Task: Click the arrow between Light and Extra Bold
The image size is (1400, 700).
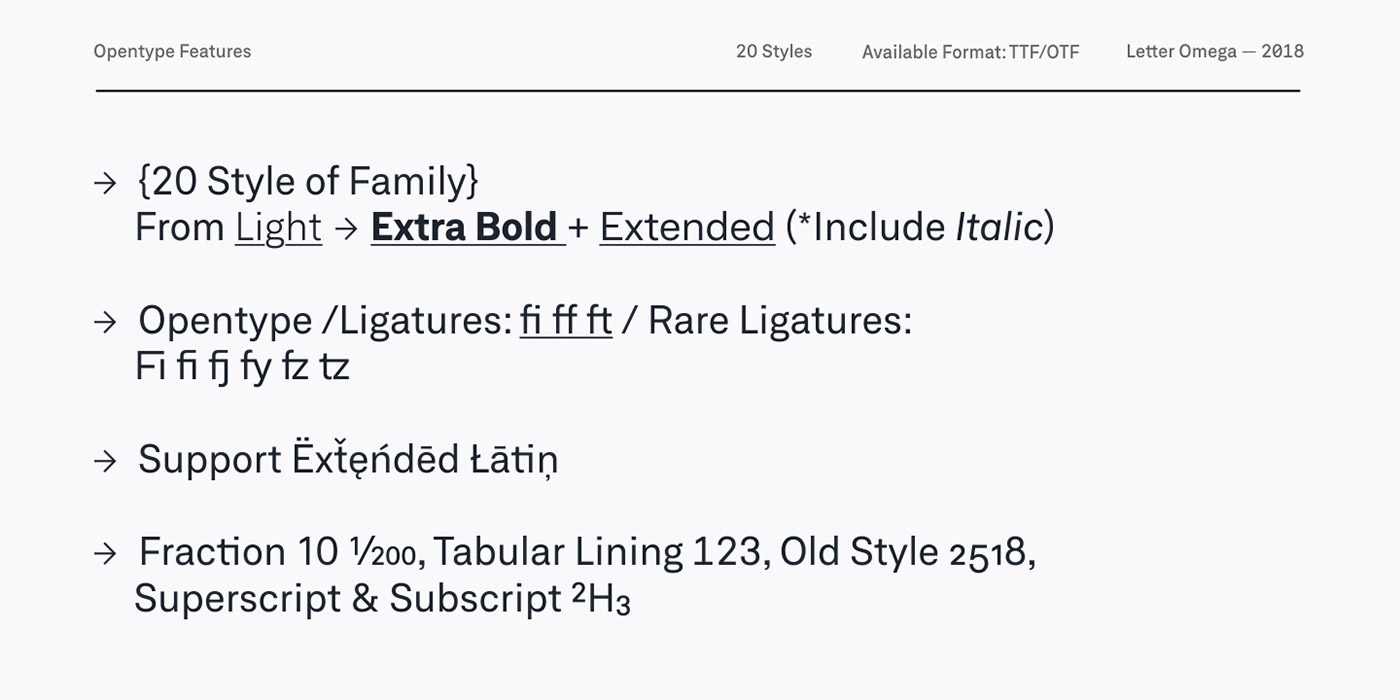Action: [346, 229]
